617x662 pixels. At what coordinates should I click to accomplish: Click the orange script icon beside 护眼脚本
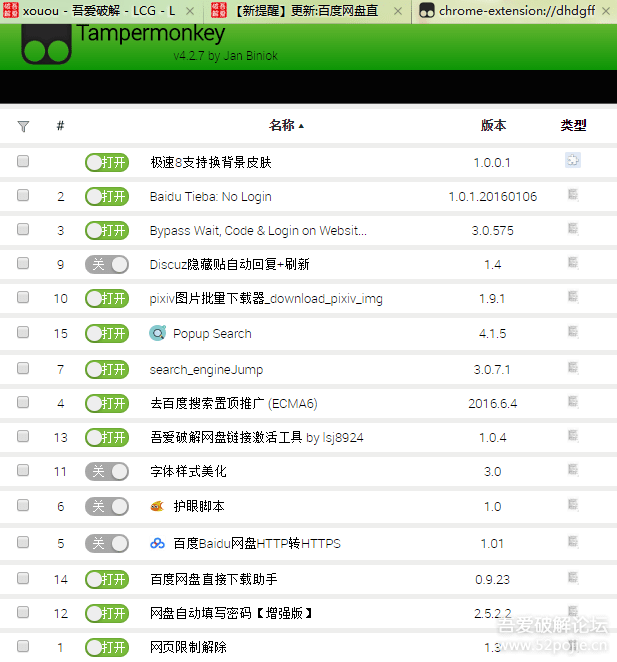pyautogui.click(x=157, y=506)
